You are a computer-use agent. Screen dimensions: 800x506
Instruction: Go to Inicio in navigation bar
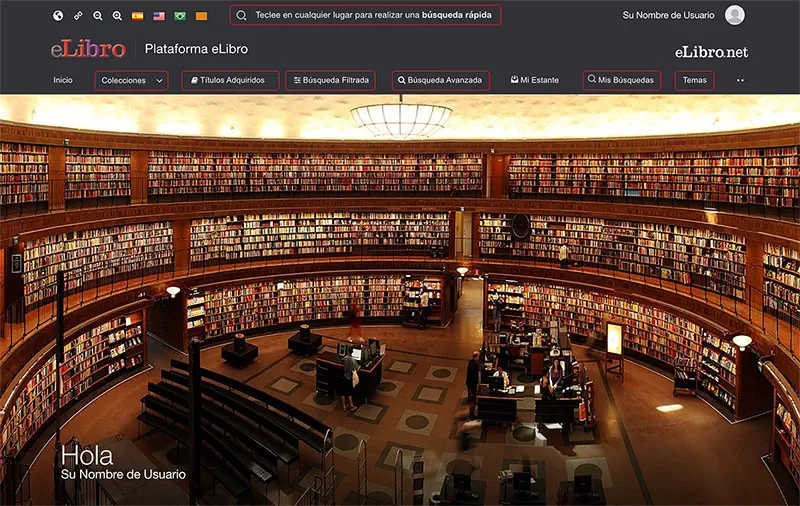[63, 80]
